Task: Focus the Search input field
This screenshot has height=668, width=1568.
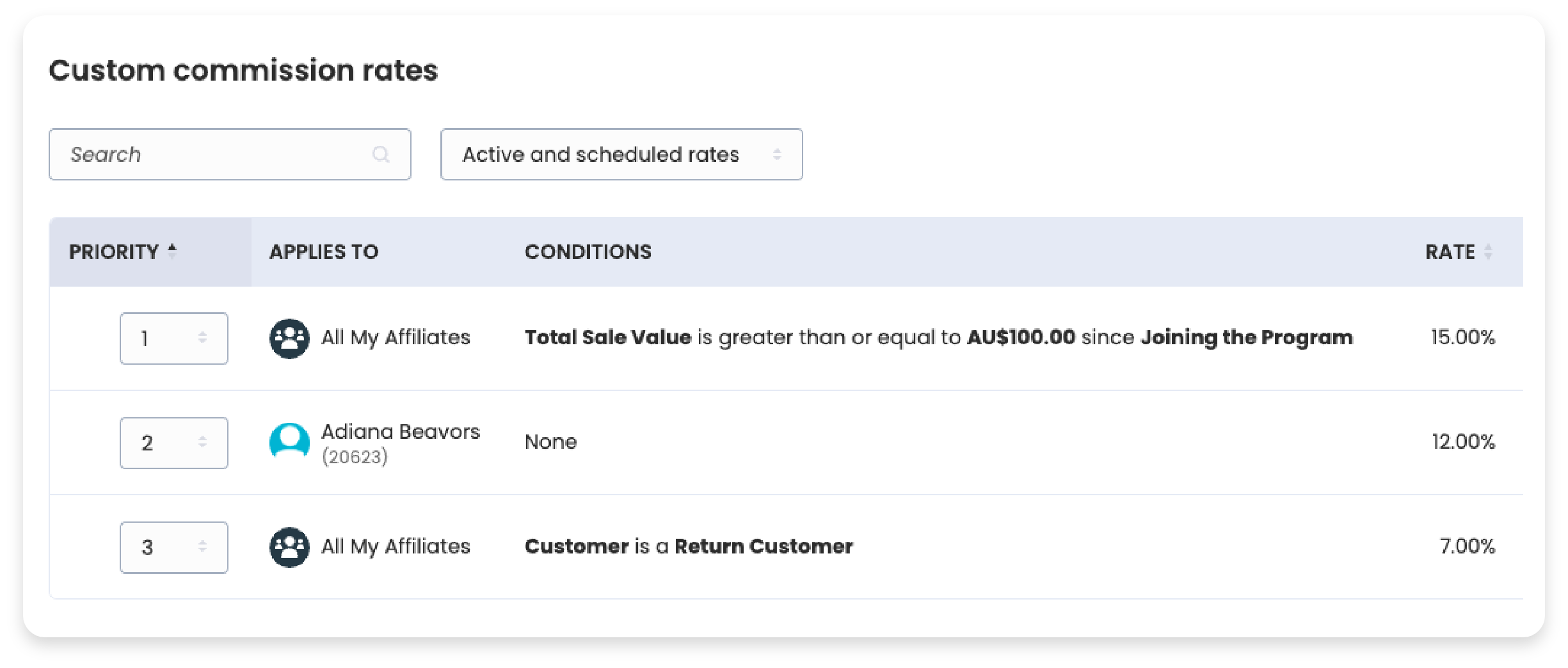Action: [x=211, y=154]
